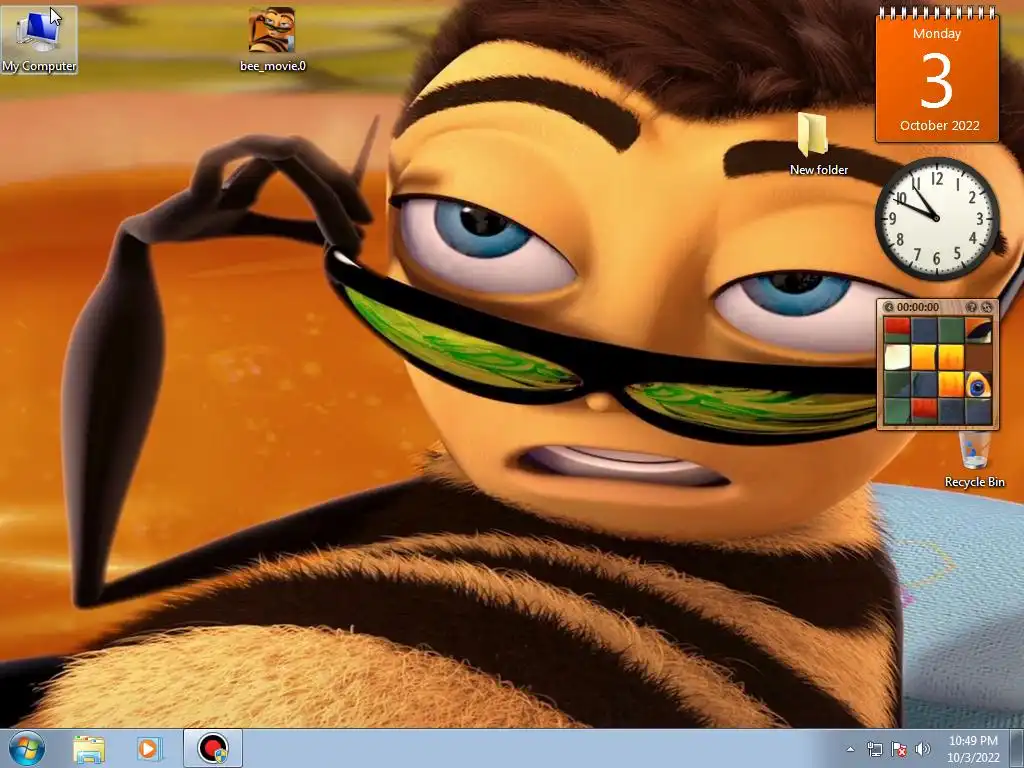The width and height of the screenshot is (1024, 768).
Task: Show the puzzle picture with question-mark button
Action: pyautogui.click(x=971, y=307)
